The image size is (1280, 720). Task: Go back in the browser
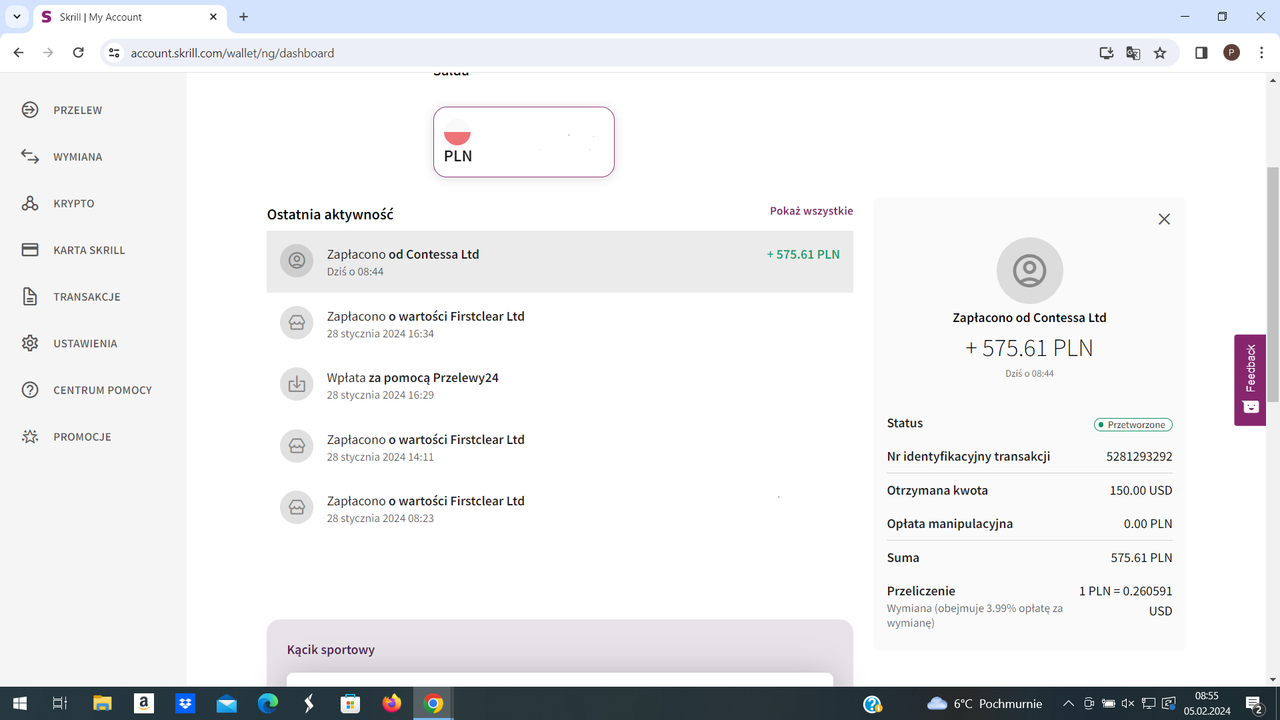(x=18, y=53)
